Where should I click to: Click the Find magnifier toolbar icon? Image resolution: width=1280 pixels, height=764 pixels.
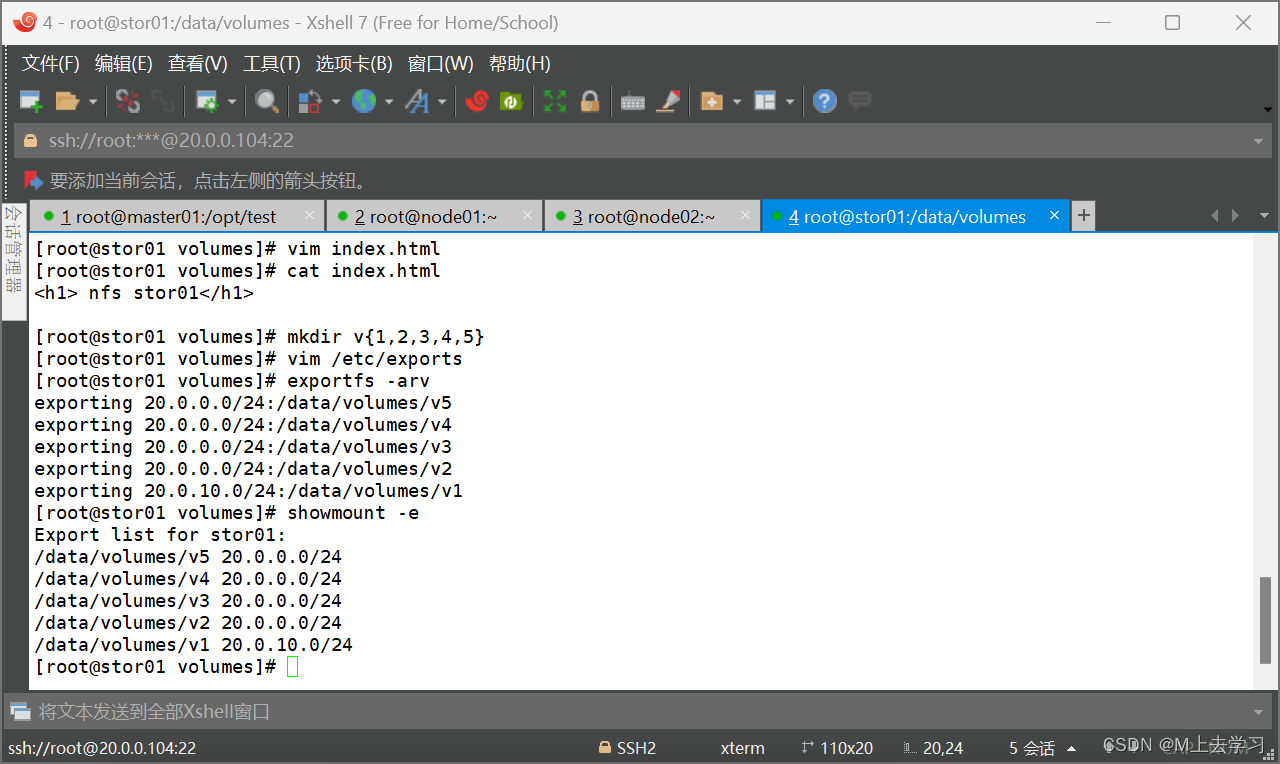tap(266, 101)
